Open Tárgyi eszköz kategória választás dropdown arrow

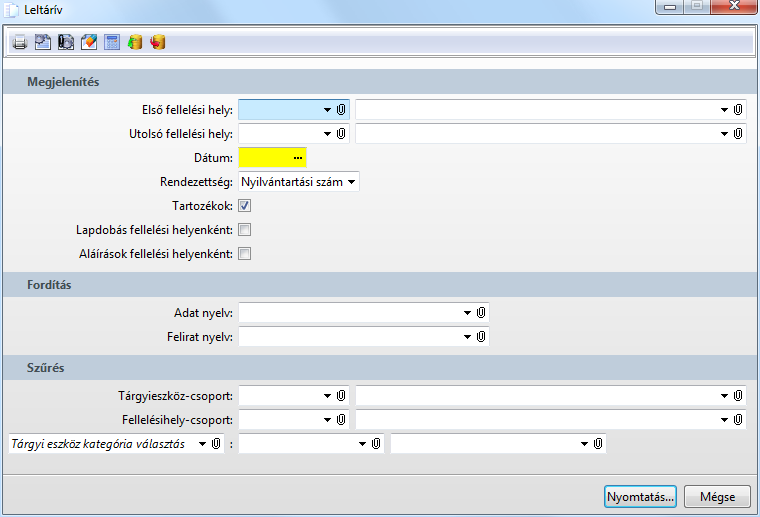(x=203, y=444)
